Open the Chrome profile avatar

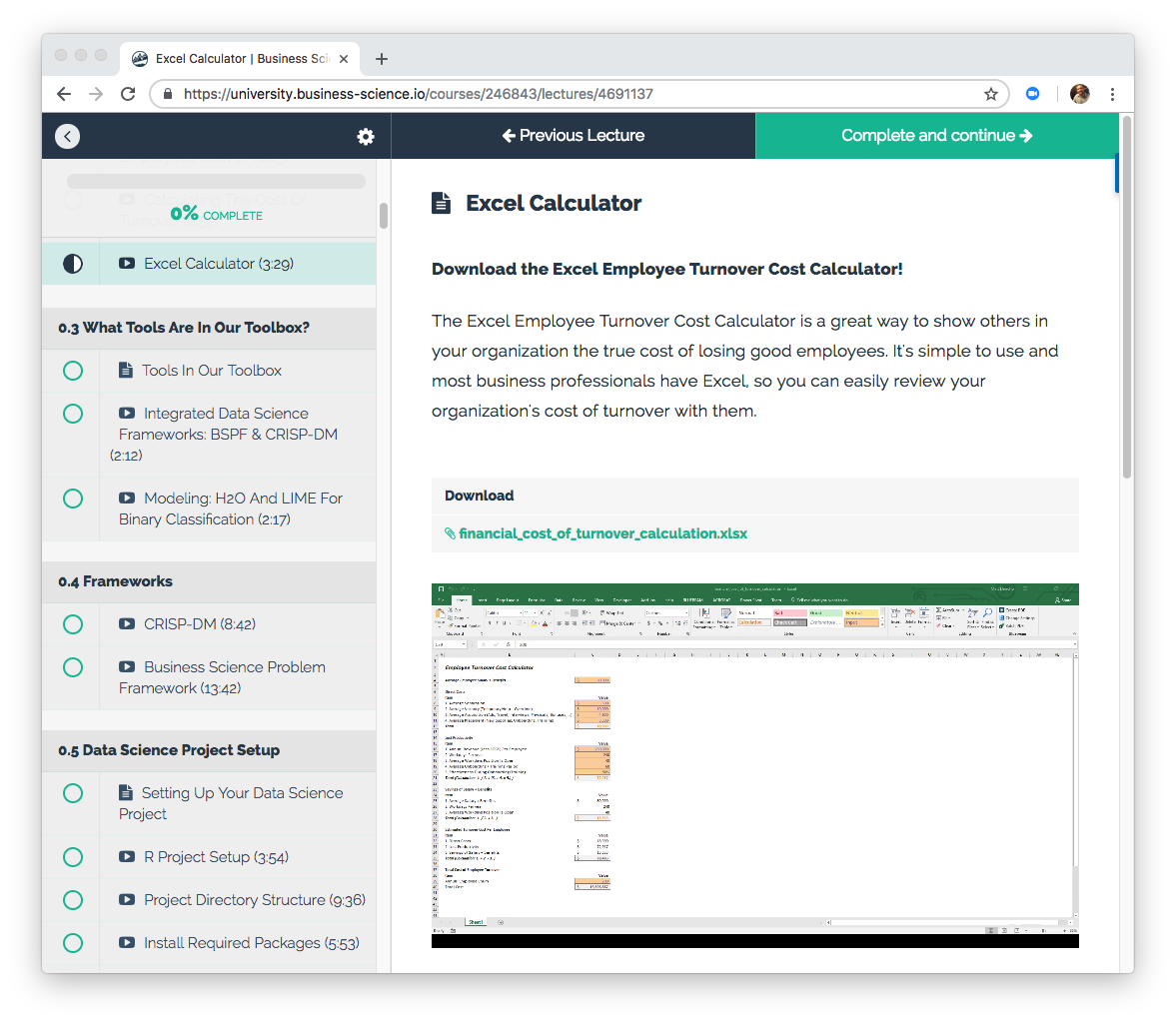(1079, 94)
